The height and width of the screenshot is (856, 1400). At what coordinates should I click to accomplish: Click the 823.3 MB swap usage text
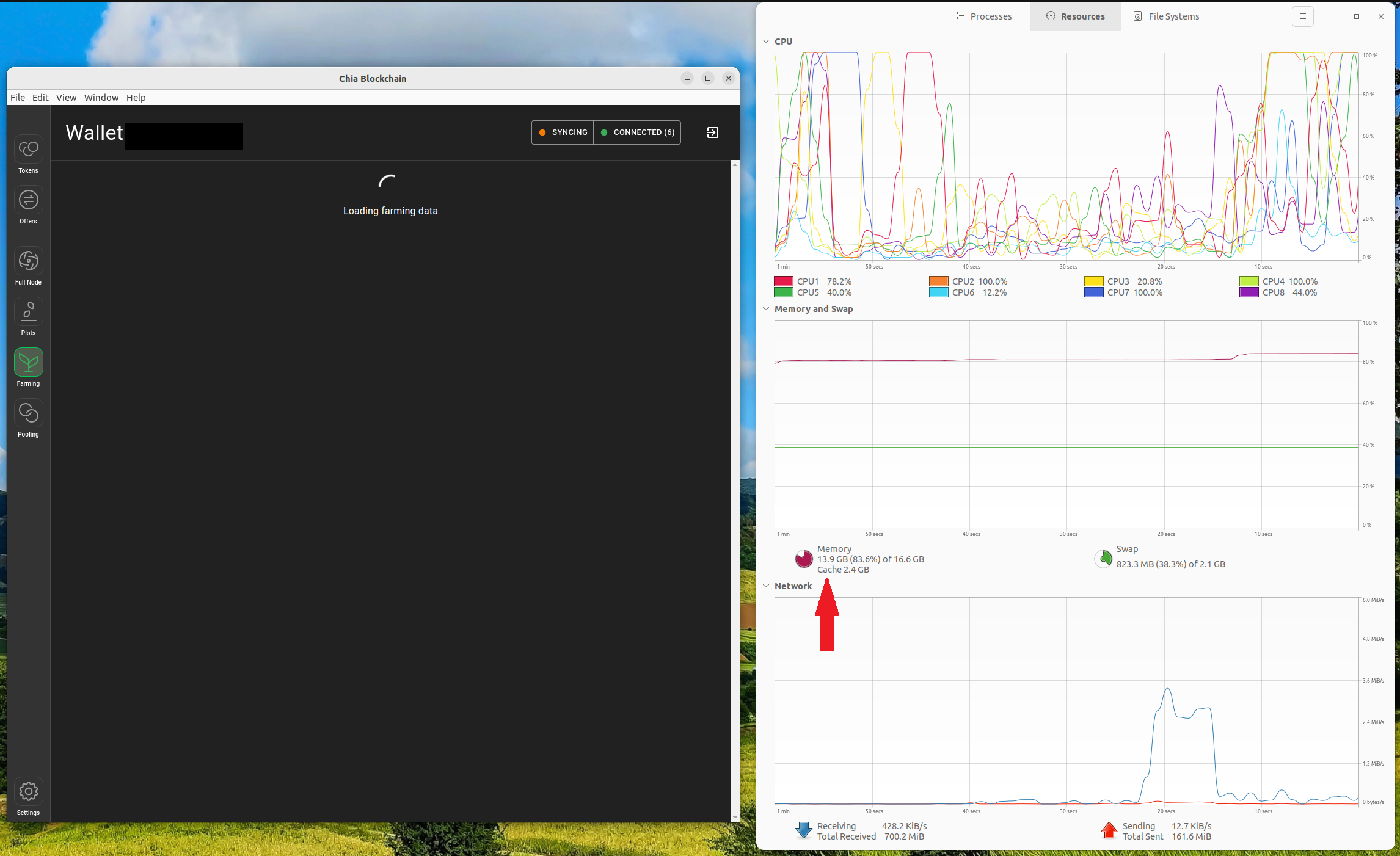click(x=1171, y=564)
